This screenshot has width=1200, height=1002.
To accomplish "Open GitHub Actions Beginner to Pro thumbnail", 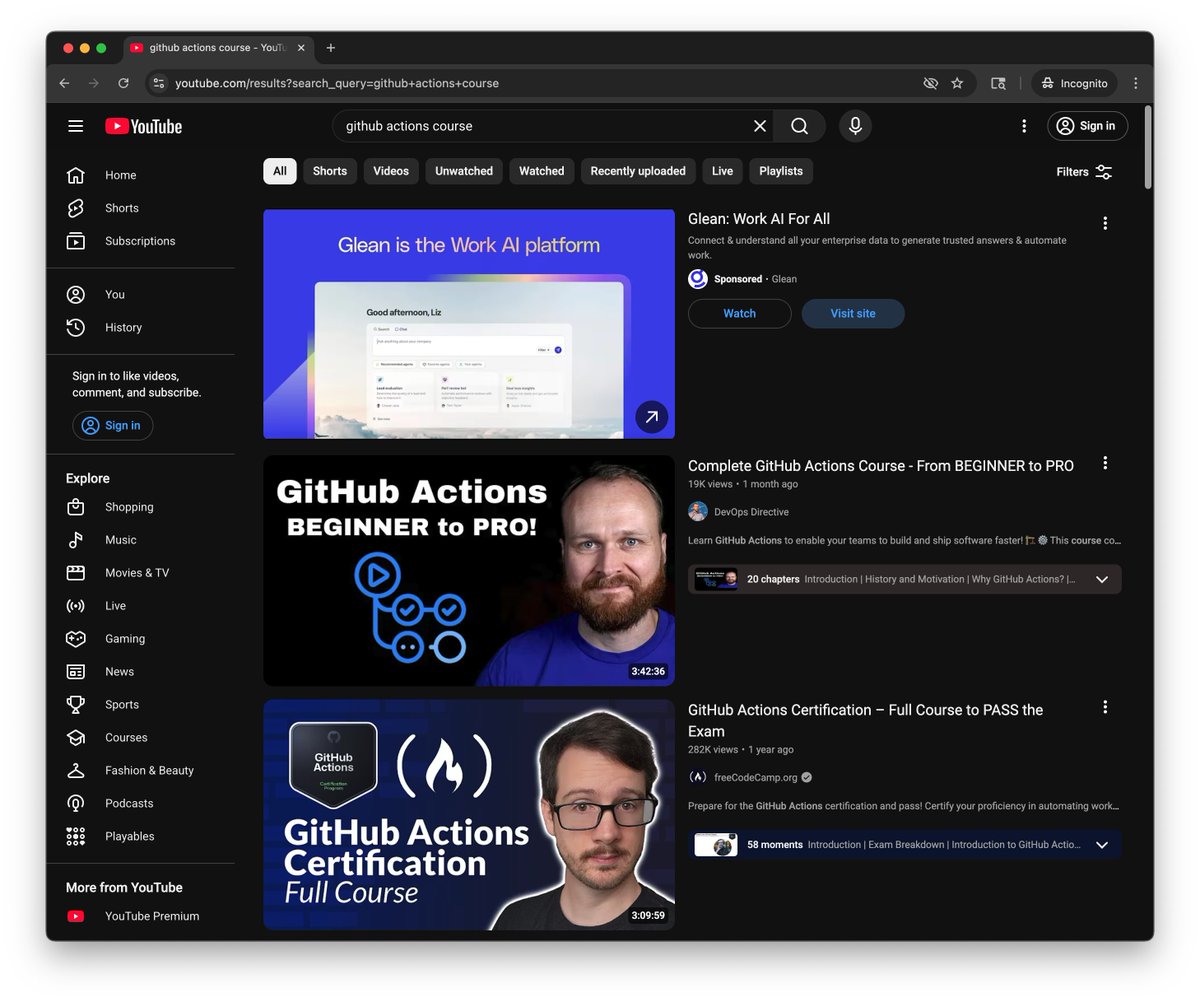I will tap(469, 571).
